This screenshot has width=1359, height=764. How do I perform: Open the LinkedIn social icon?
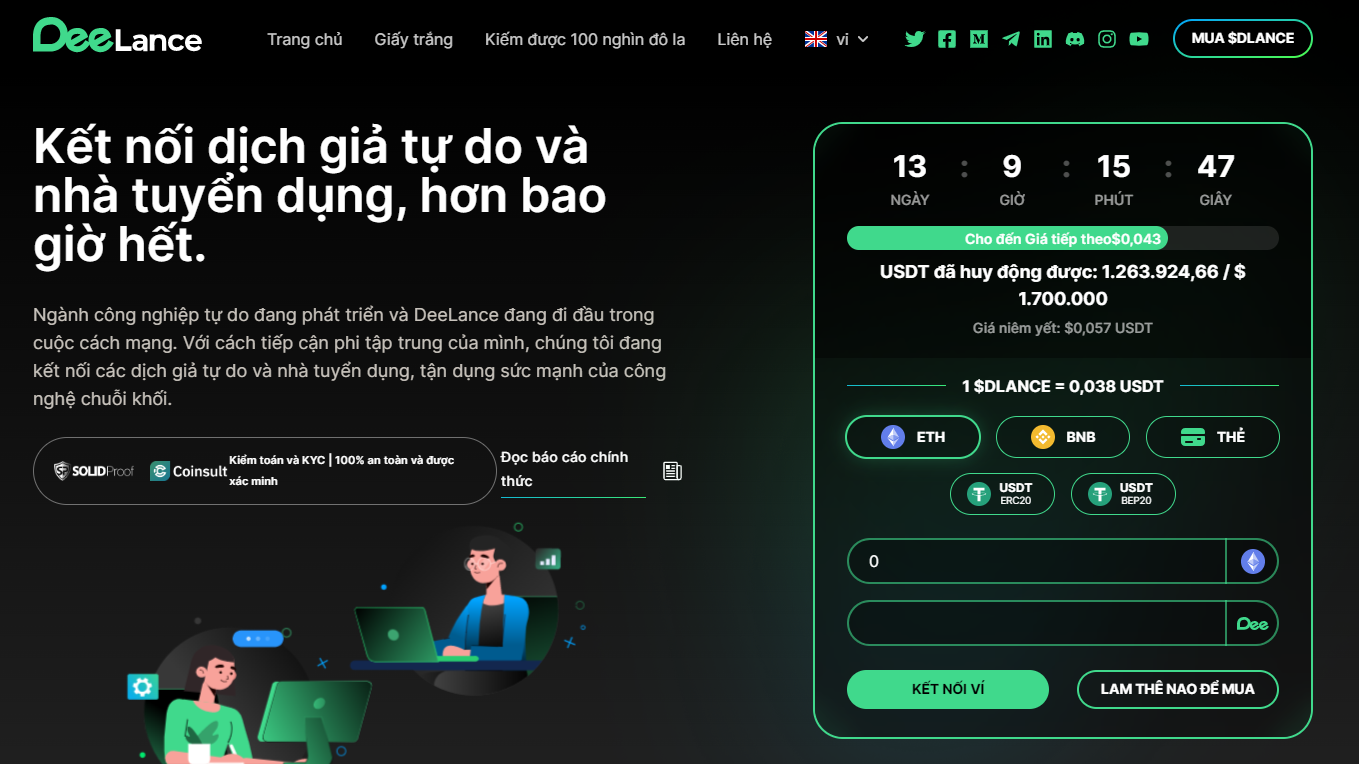point(1043,39)
